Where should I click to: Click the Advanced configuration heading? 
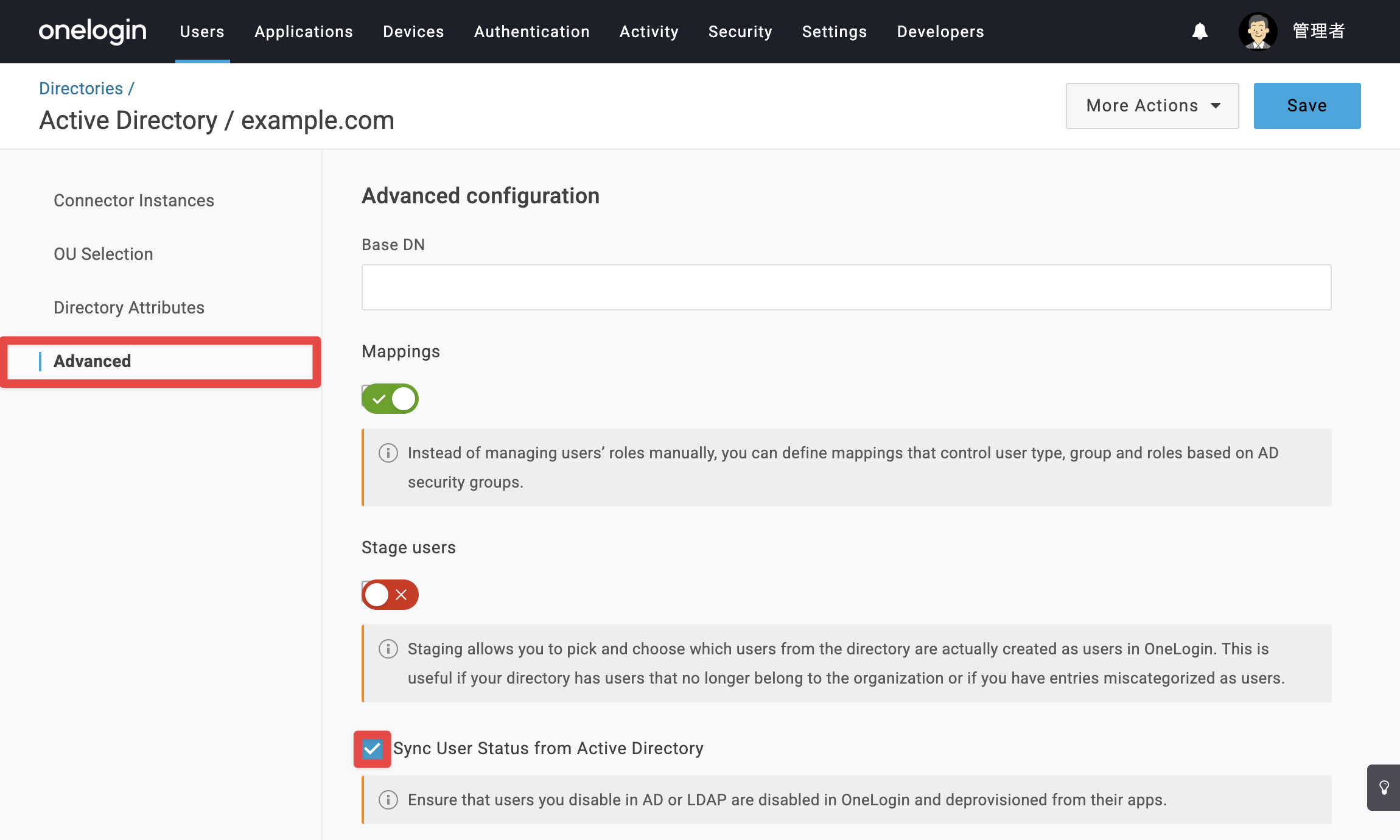[480, 196]
